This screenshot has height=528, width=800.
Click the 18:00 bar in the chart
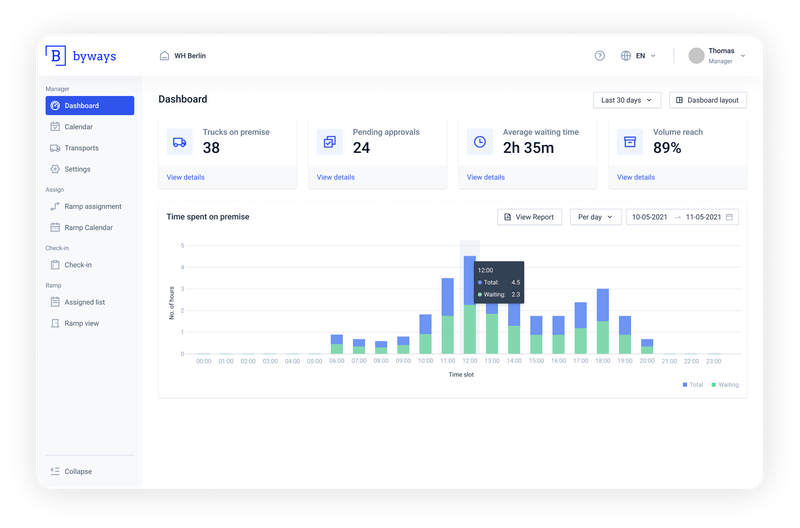click(603, 321)
